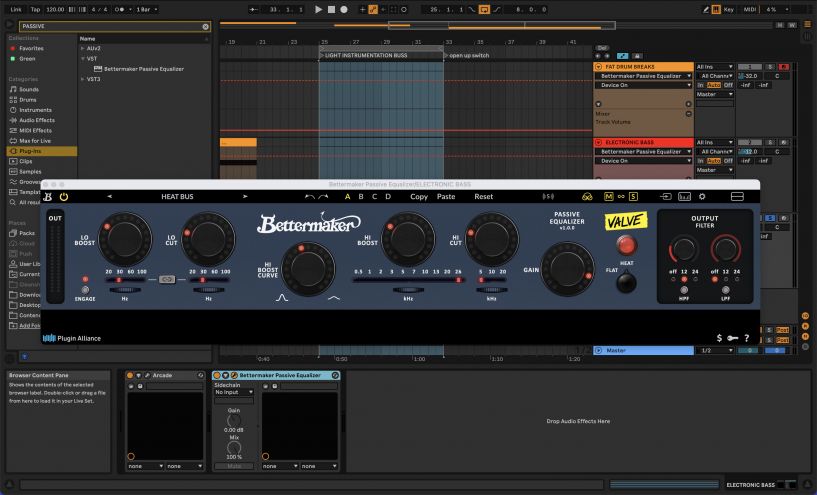Open FAT DRUM BREAKS Device On dropdown
817x495 pixels.
[643, 85]
